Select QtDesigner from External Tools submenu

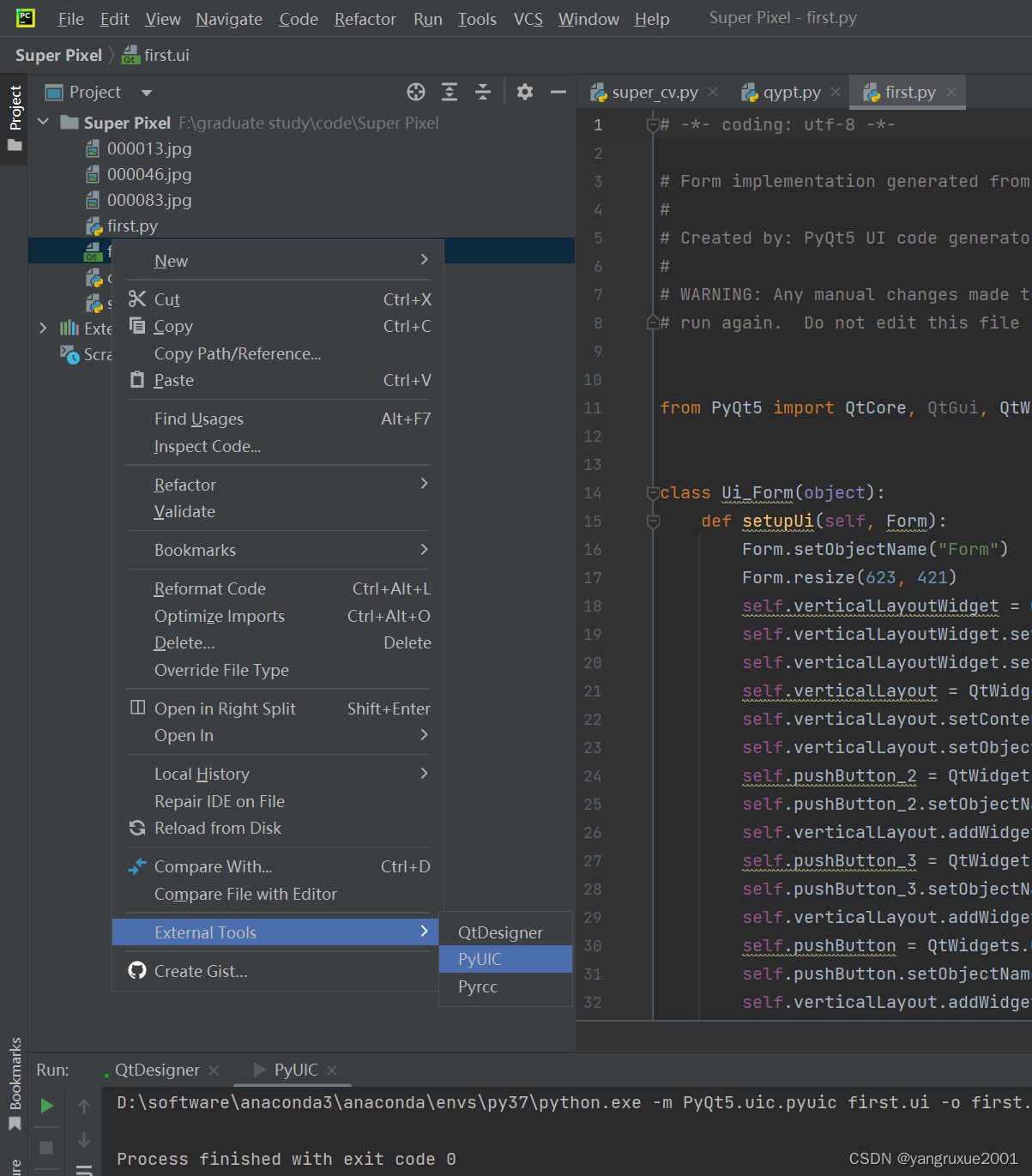[x=505, y=932]
